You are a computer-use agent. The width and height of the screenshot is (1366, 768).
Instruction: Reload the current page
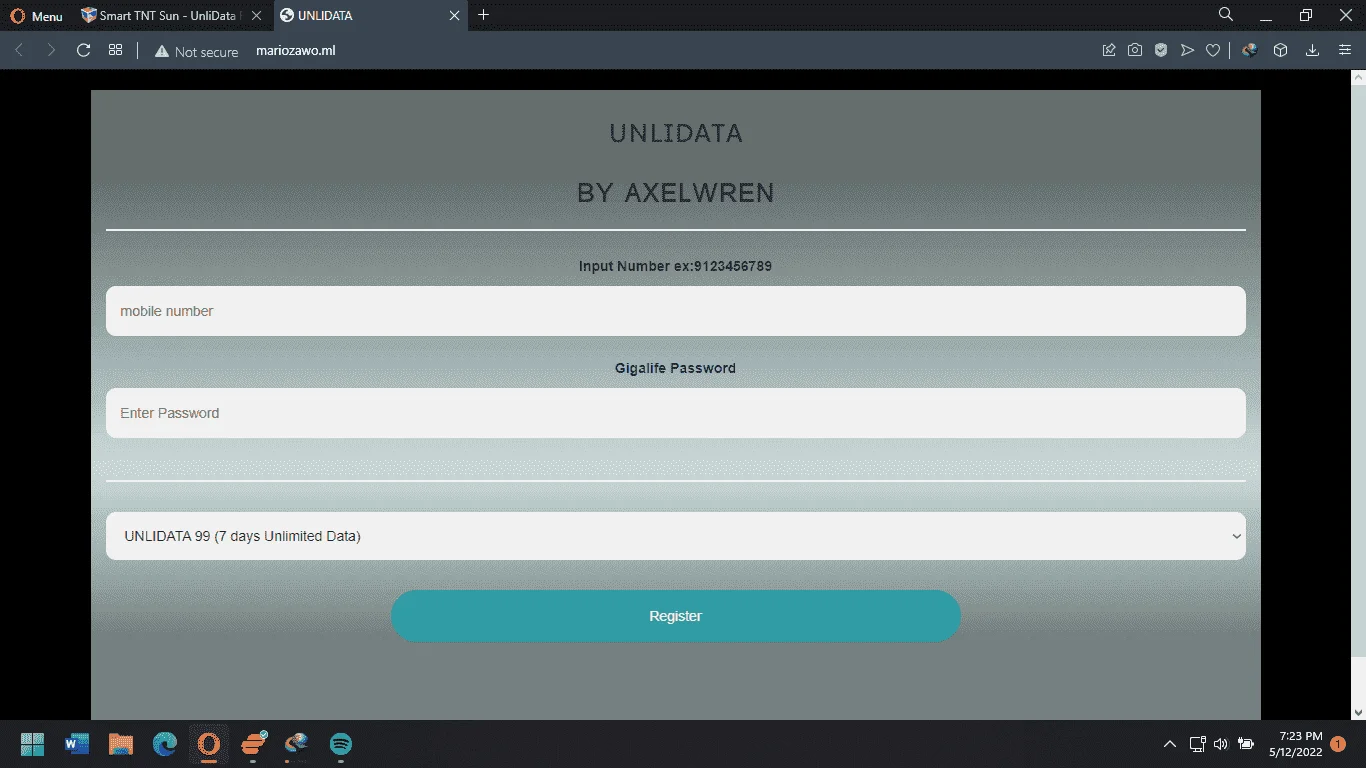tap(84, 50)
